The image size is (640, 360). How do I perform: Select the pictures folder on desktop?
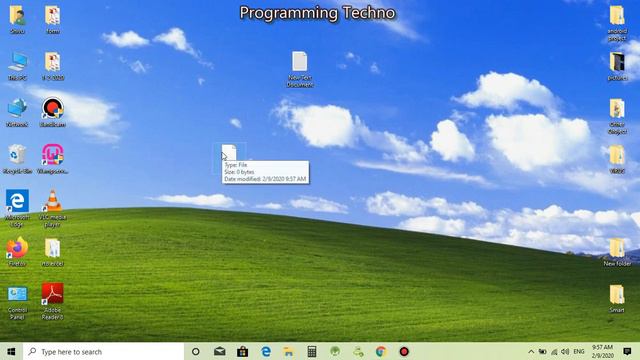coord(617,66)
